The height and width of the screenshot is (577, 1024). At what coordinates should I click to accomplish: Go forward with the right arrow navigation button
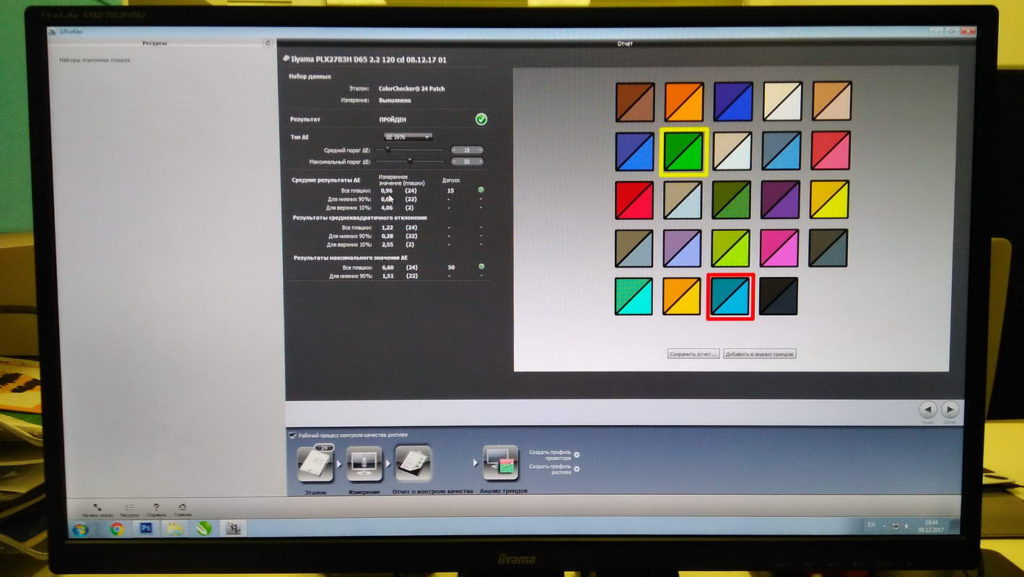coord(950,409)
